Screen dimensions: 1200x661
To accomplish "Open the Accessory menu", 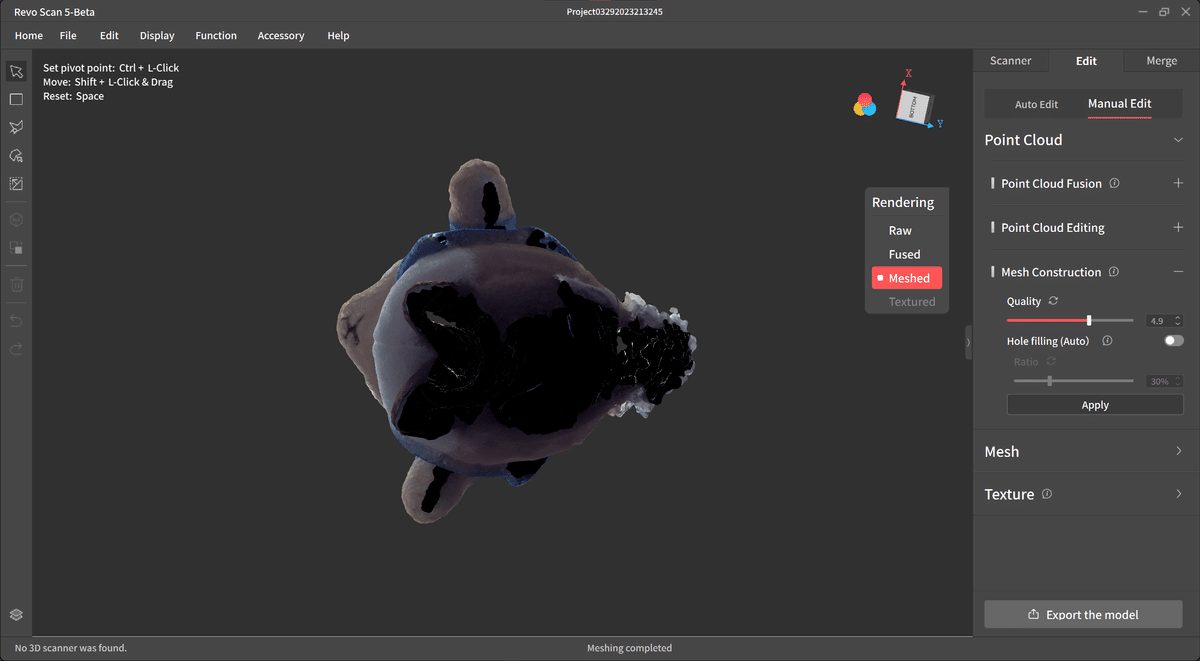I will [281, 36].
